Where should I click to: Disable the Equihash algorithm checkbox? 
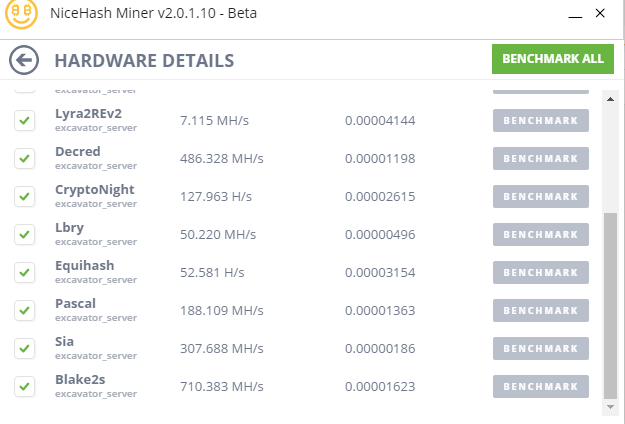coord(25,273)
